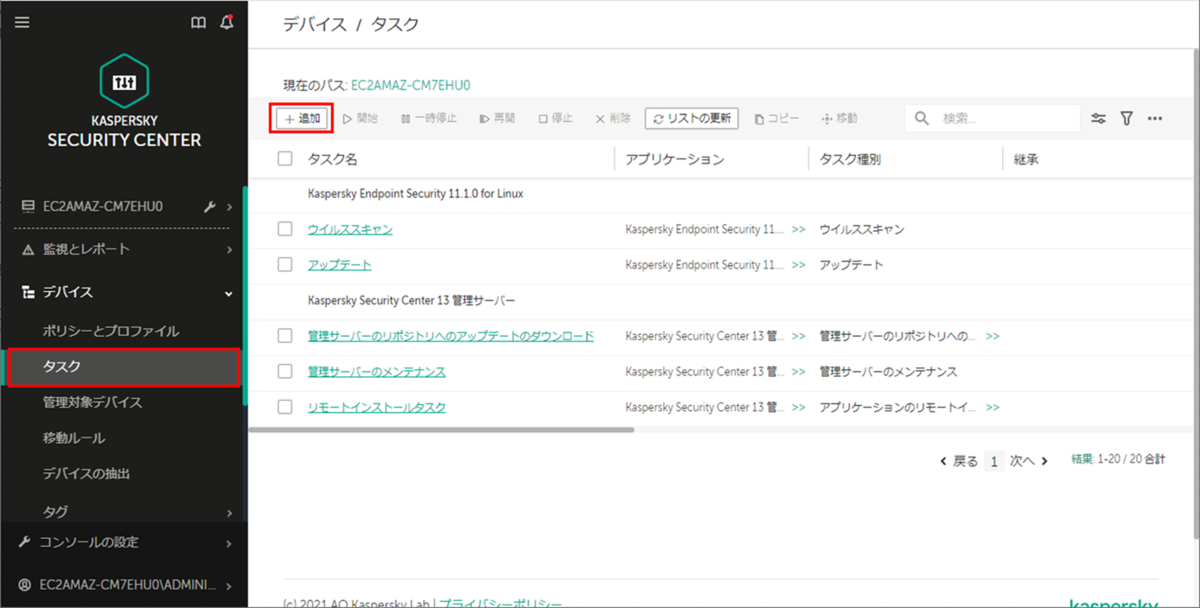Click the Kaspersky Security Center logo
This screenshot has height=608, width=1200.
point(124,102)
